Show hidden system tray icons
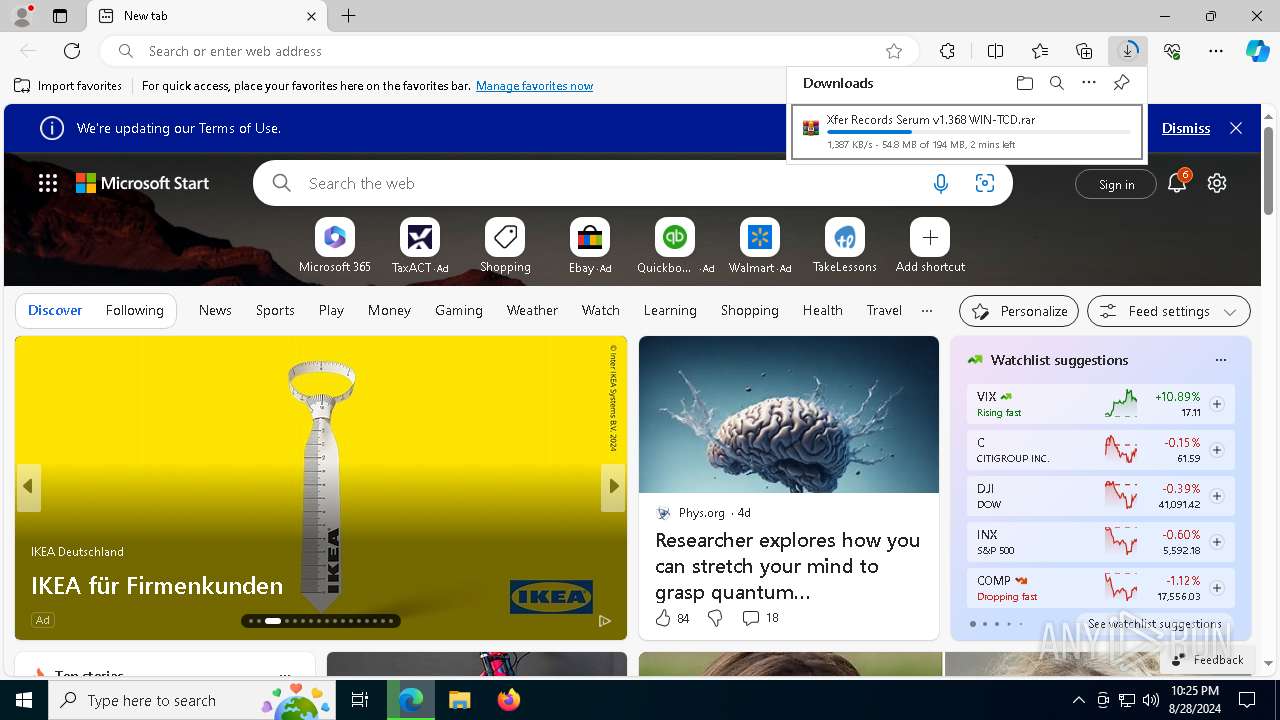Image resolution: width=1280 pixels, height=720 pixels. (x=1078, y=700)
